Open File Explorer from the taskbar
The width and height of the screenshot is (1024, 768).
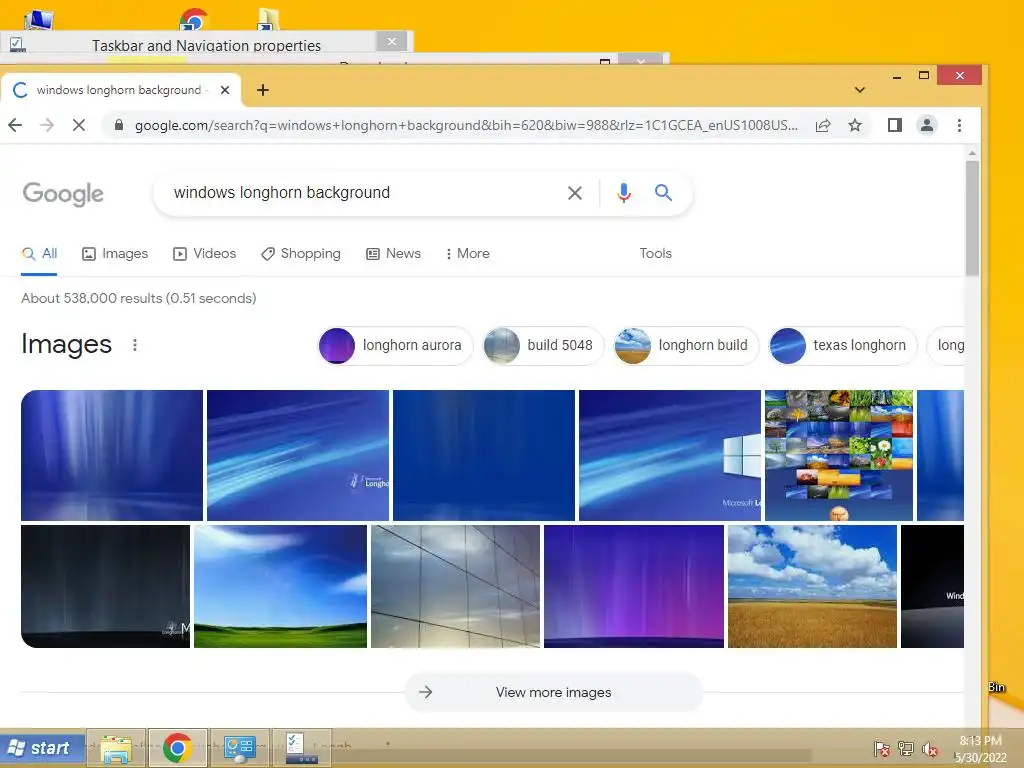coord(116,748)
